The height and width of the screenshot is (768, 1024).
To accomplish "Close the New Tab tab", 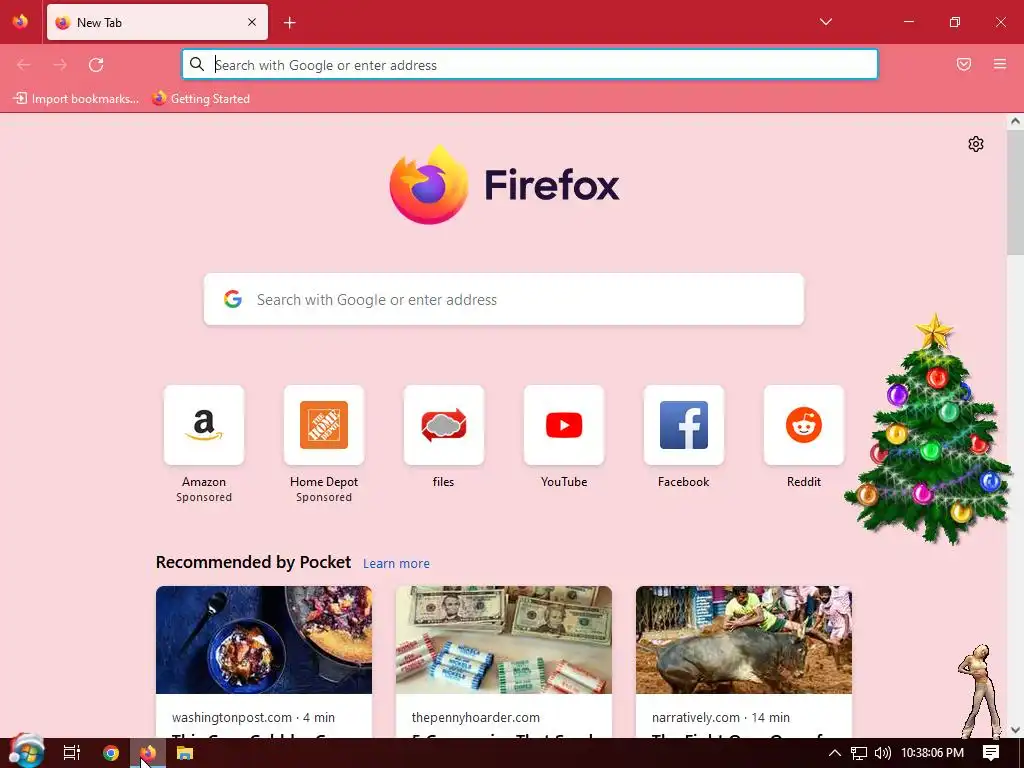I will tap(252, 22).
